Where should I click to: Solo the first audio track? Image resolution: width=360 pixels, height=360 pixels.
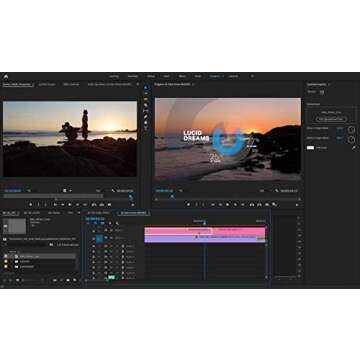[117, 246]
